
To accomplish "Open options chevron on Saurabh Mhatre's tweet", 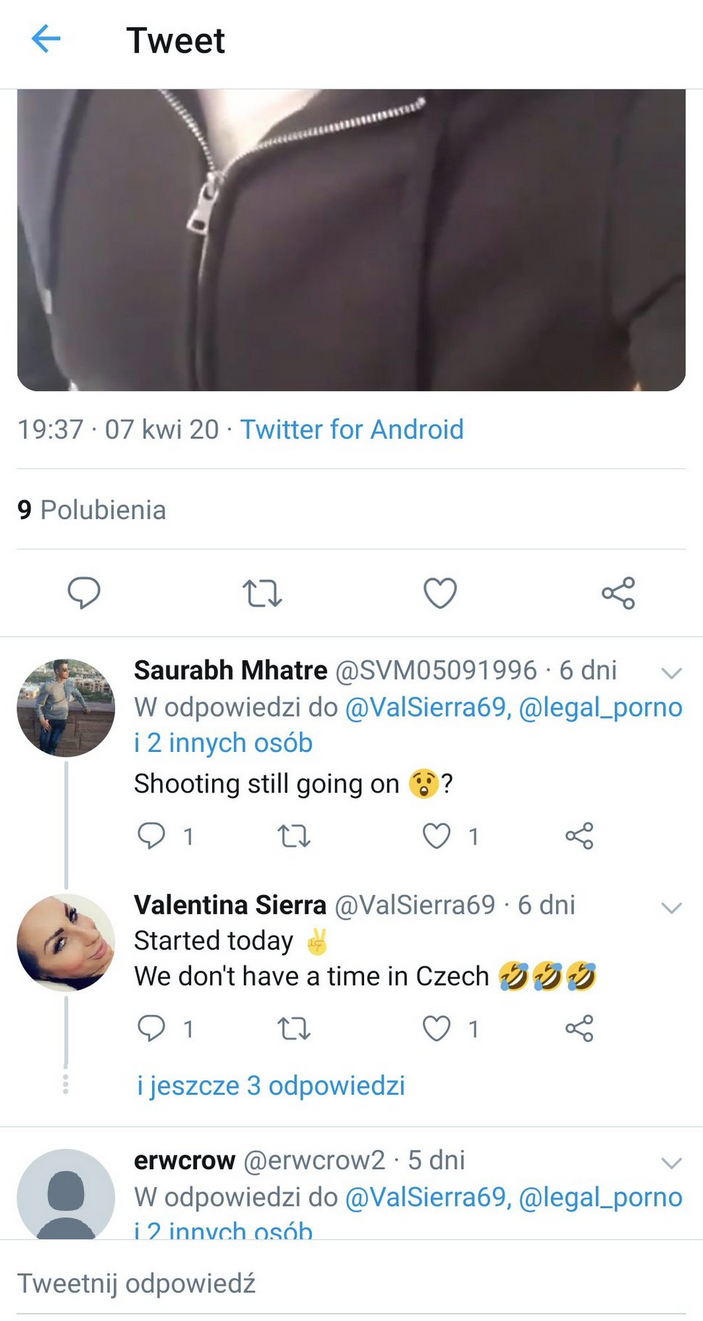I will point(672,672).
